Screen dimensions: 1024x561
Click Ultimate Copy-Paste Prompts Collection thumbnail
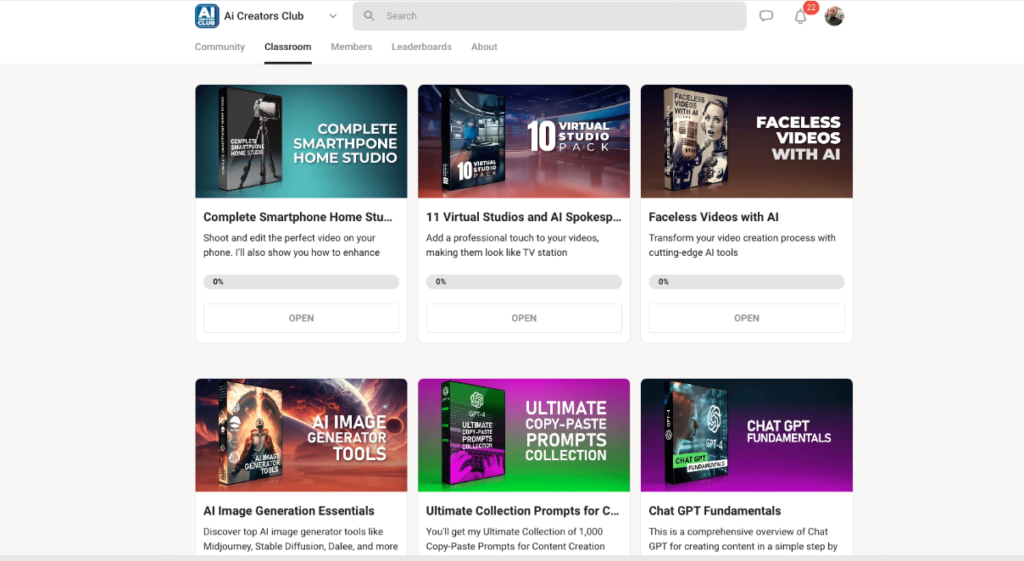[x=524, y=435]
